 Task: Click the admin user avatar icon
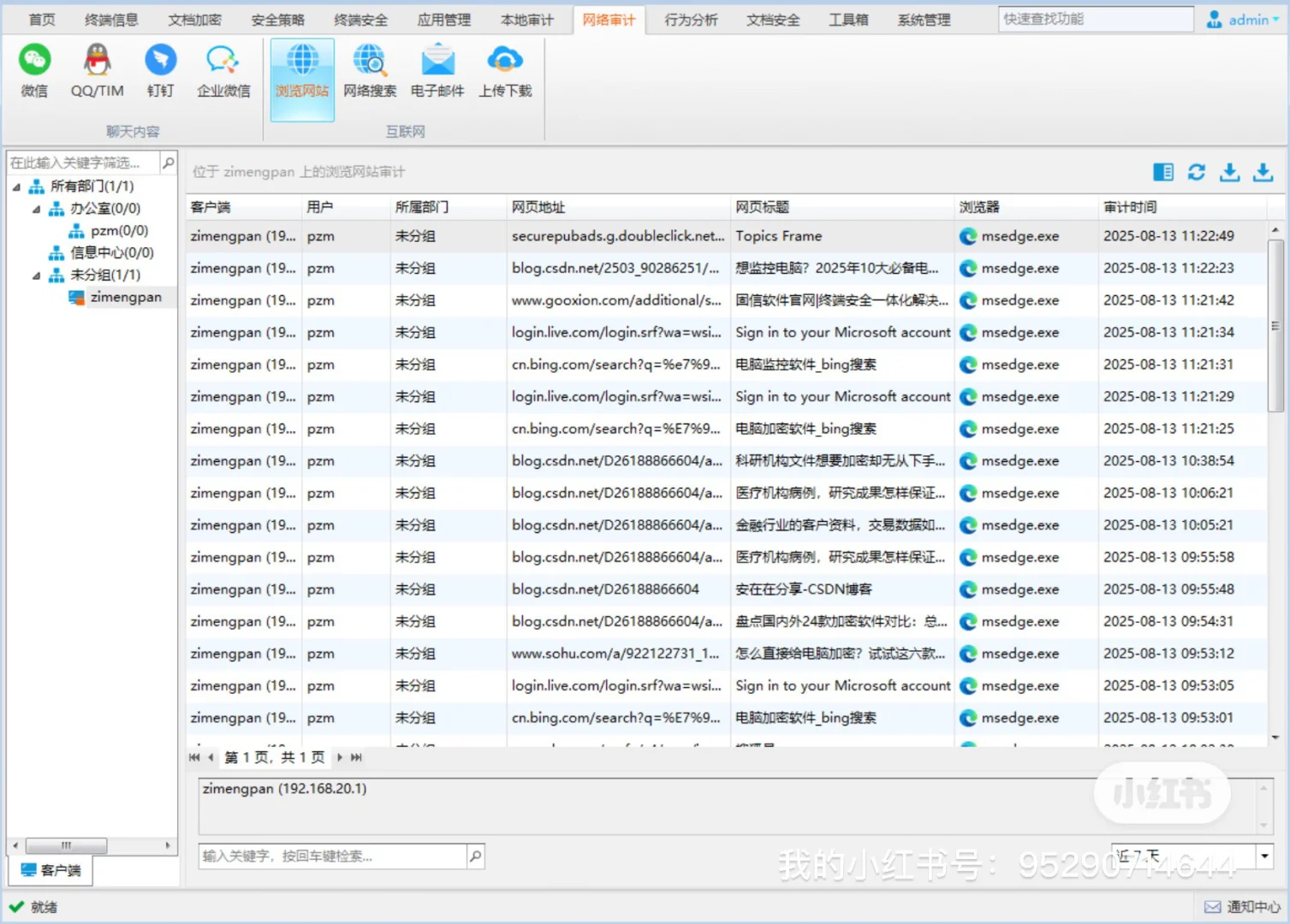pyautogui.click(x=1214, y=20)
